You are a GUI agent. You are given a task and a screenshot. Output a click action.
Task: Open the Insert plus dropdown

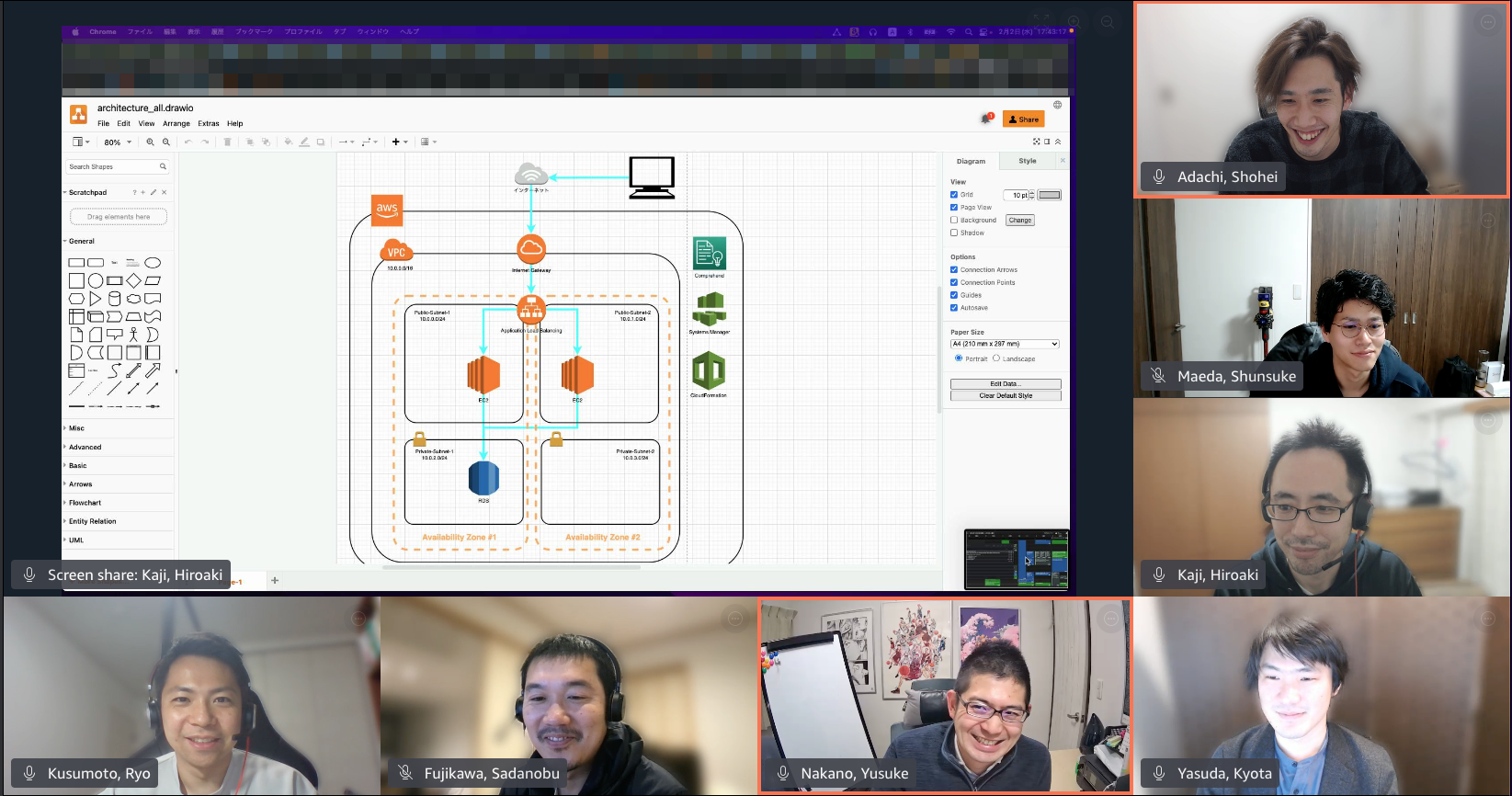pos(400,142)
